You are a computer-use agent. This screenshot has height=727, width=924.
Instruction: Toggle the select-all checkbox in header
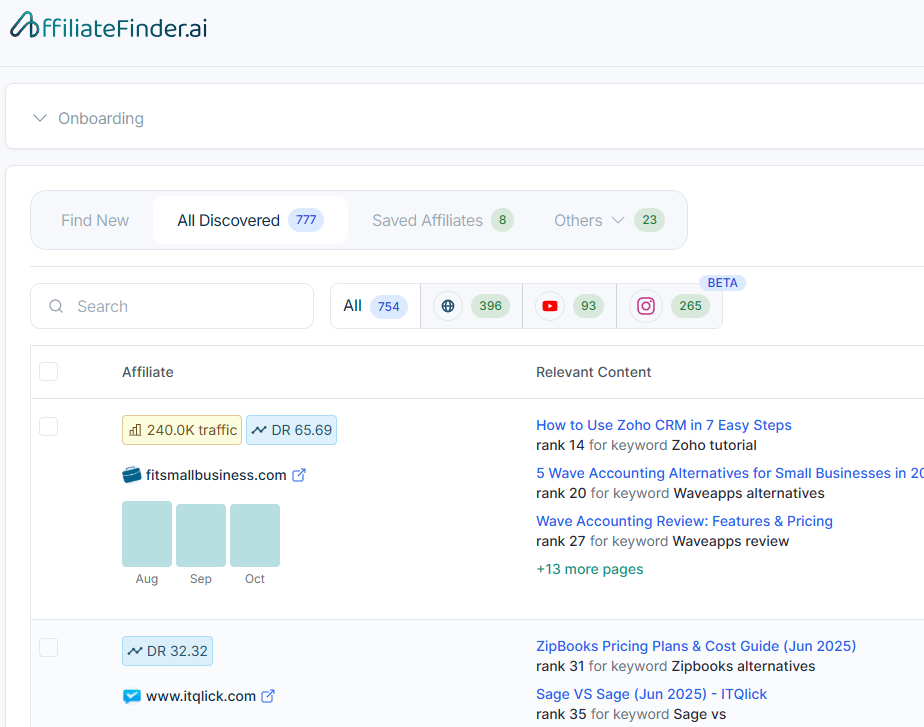pos(48,371)
